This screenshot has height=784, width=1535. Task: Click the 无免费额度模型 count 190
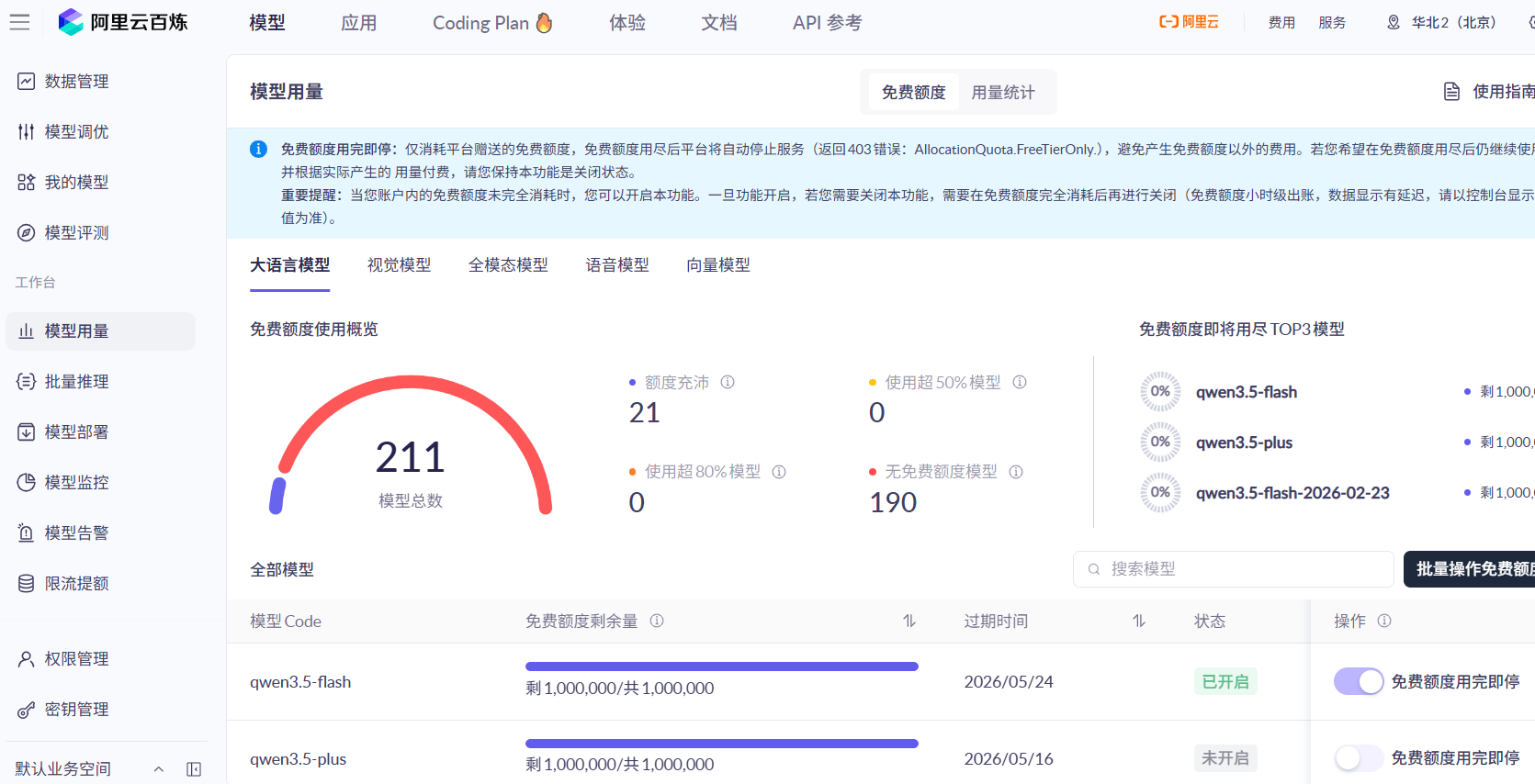pyautogui.click(x=893, y=503)
